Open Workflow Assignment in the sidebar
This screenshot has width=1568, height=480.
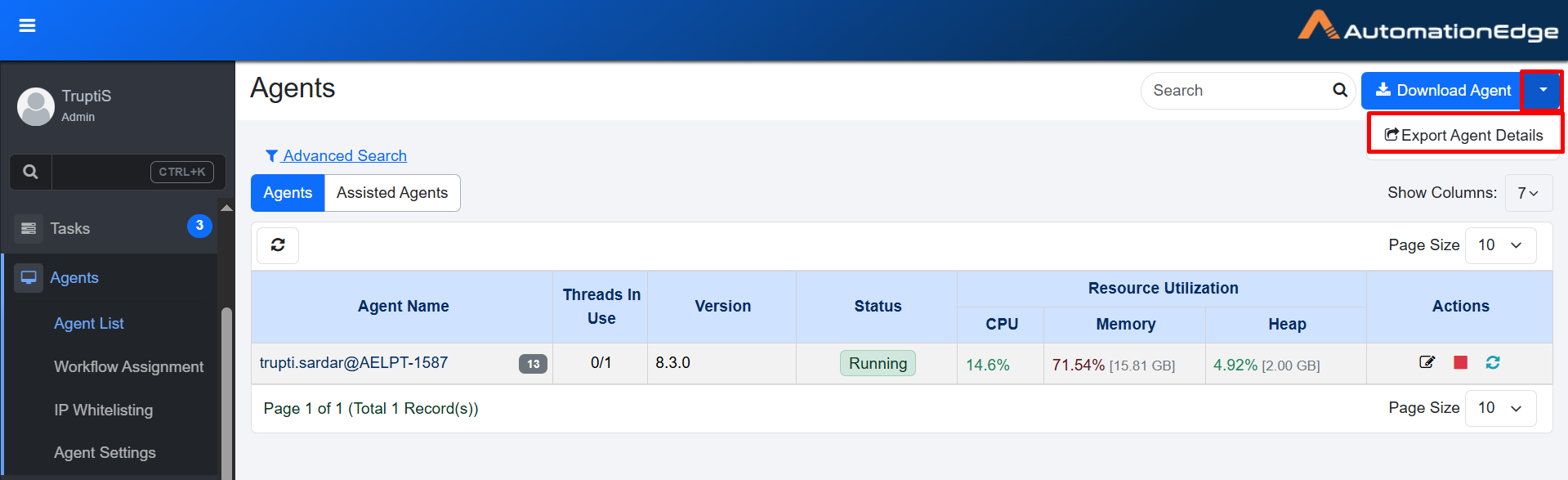128,366
